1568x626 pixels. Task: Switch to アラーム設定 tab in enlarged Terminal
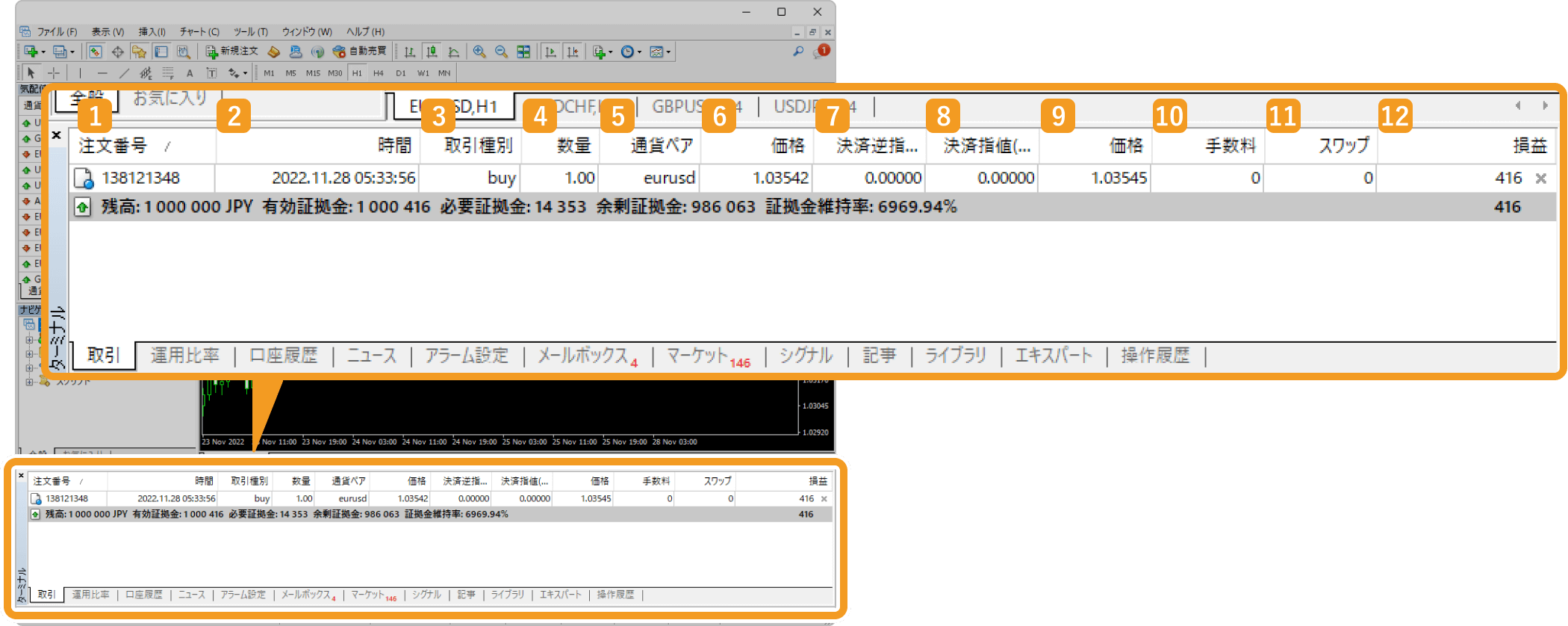(x=467, y=355)
